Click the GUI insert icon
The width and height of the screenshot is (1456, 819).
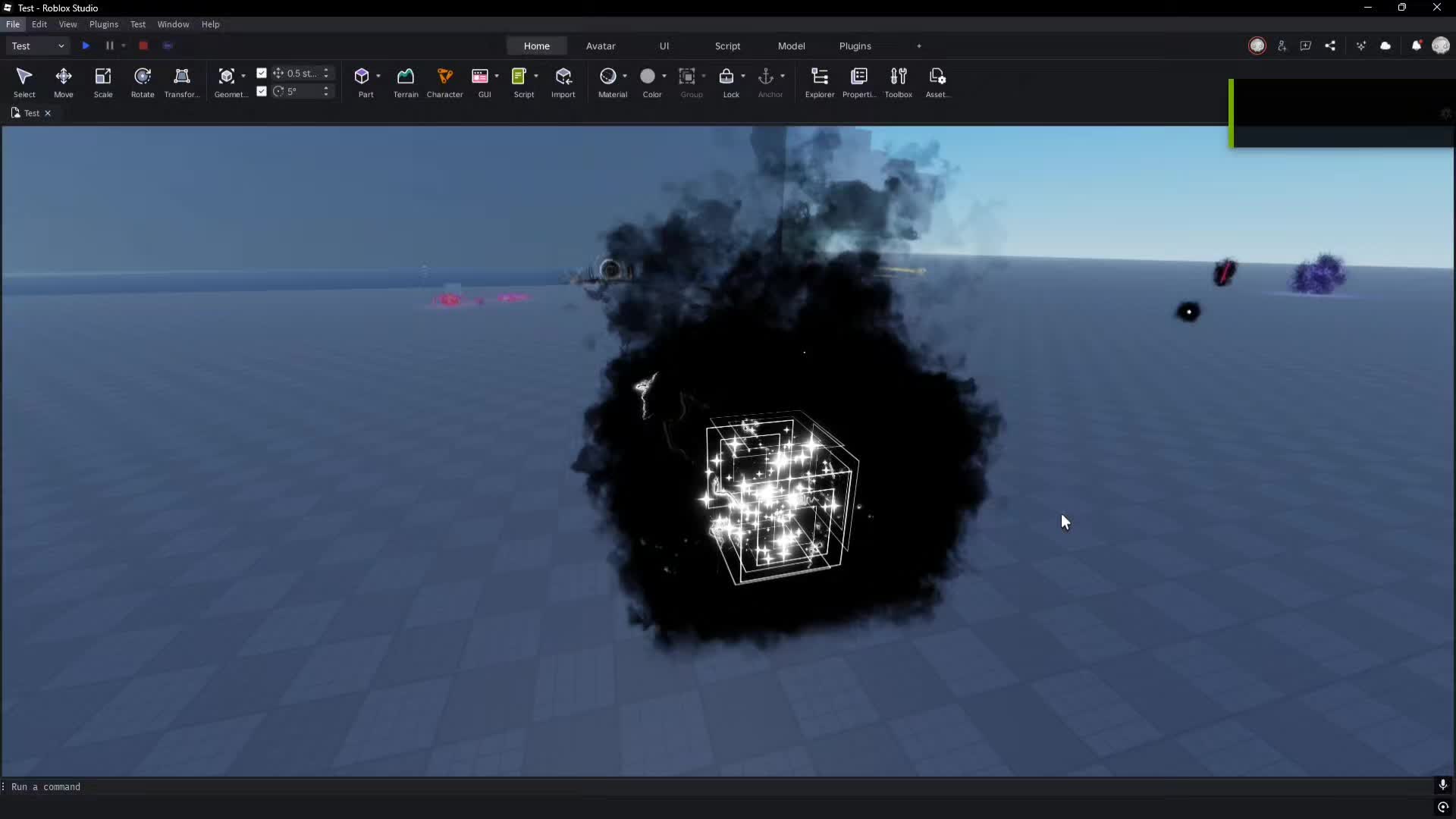pyautogui.click(x=480, y=77)
